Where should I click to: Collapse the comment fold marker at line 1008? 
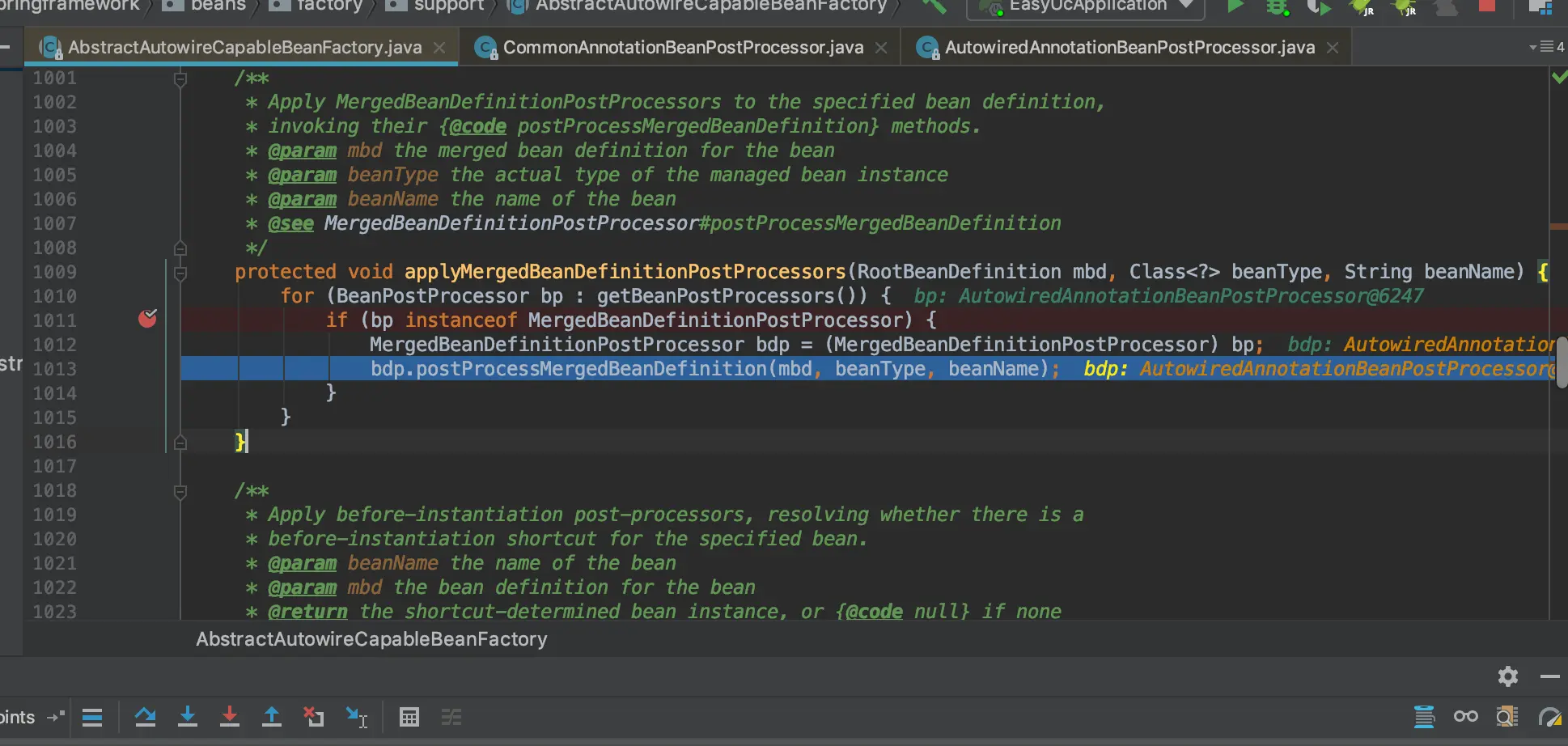click(180, 248)
